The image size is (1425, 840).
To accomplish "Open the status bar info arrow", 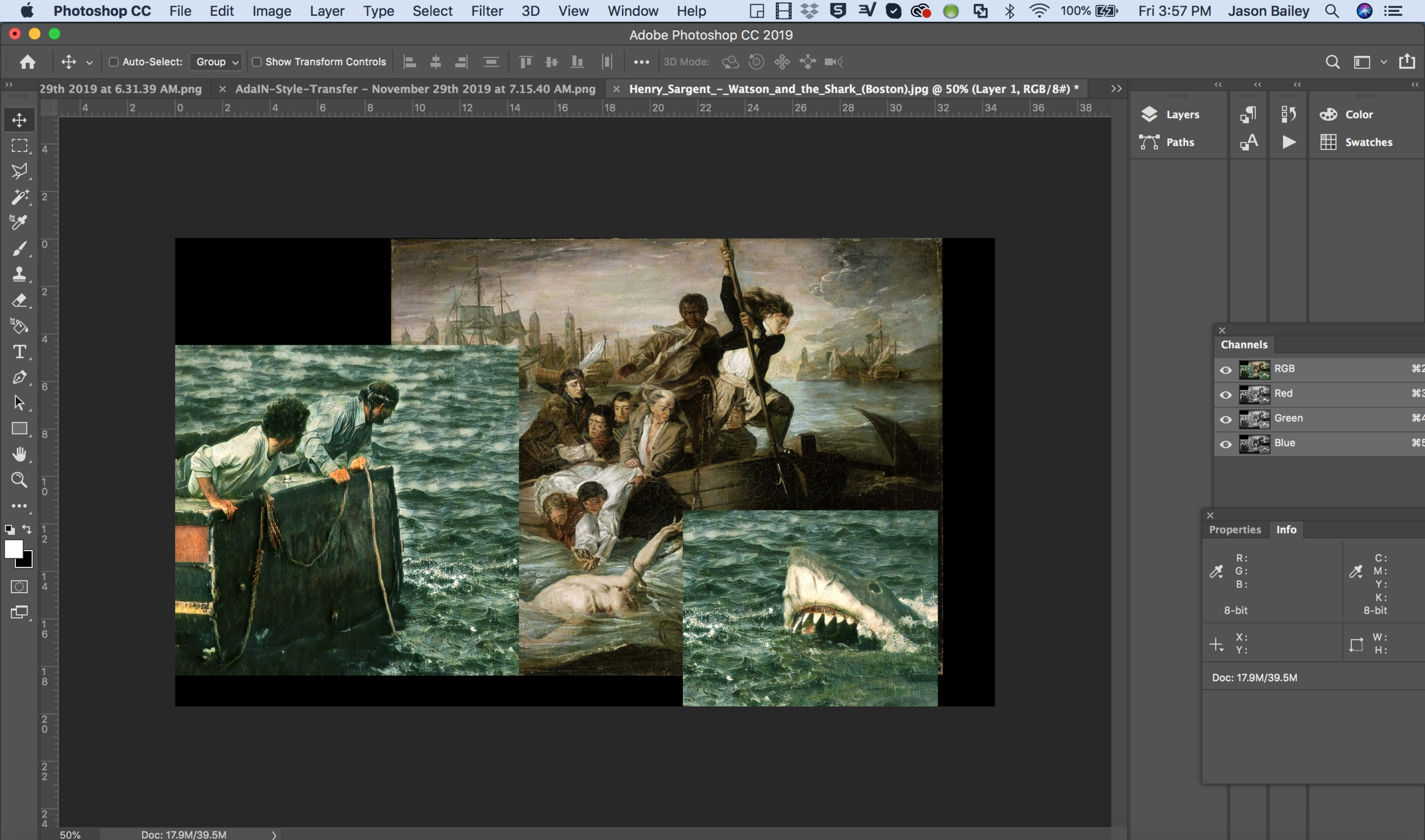I will coord(274,835).
